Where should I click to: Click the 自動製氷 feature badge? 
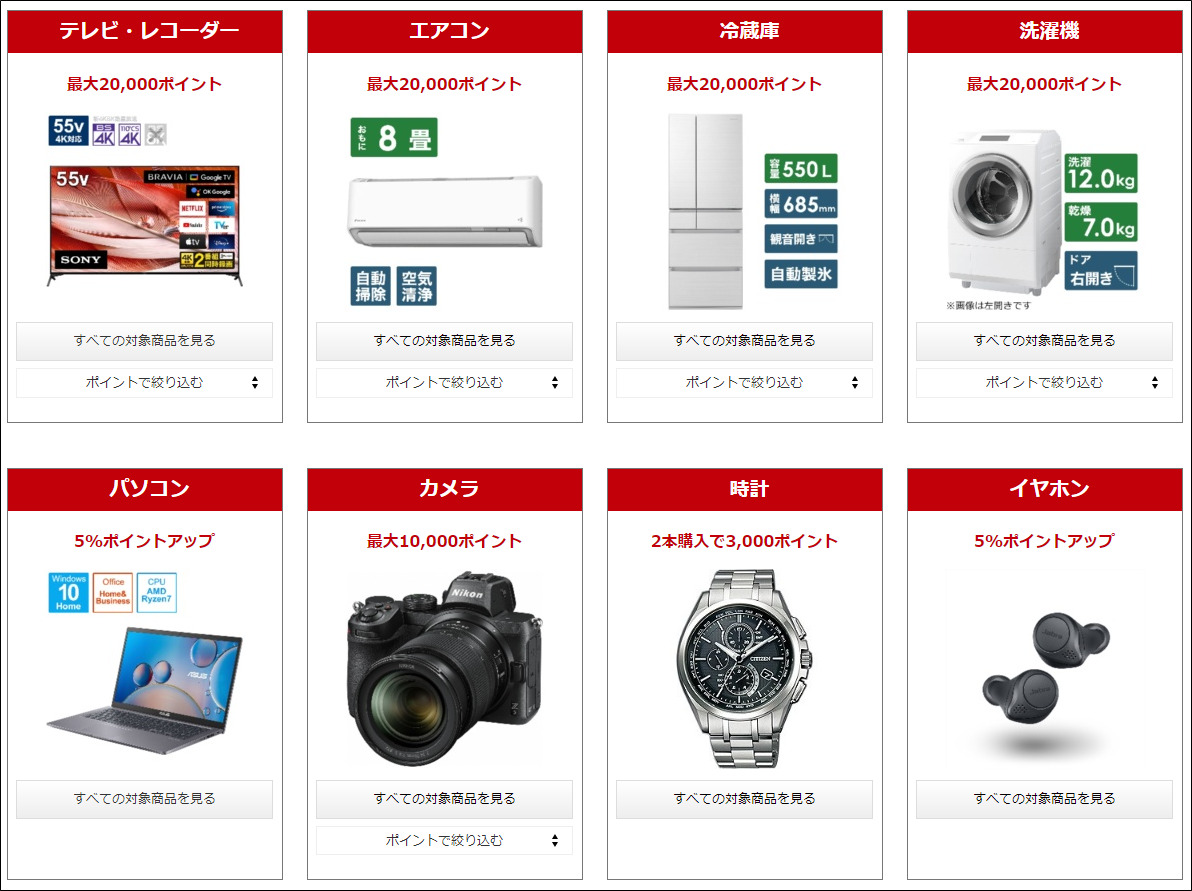(800, 274)
